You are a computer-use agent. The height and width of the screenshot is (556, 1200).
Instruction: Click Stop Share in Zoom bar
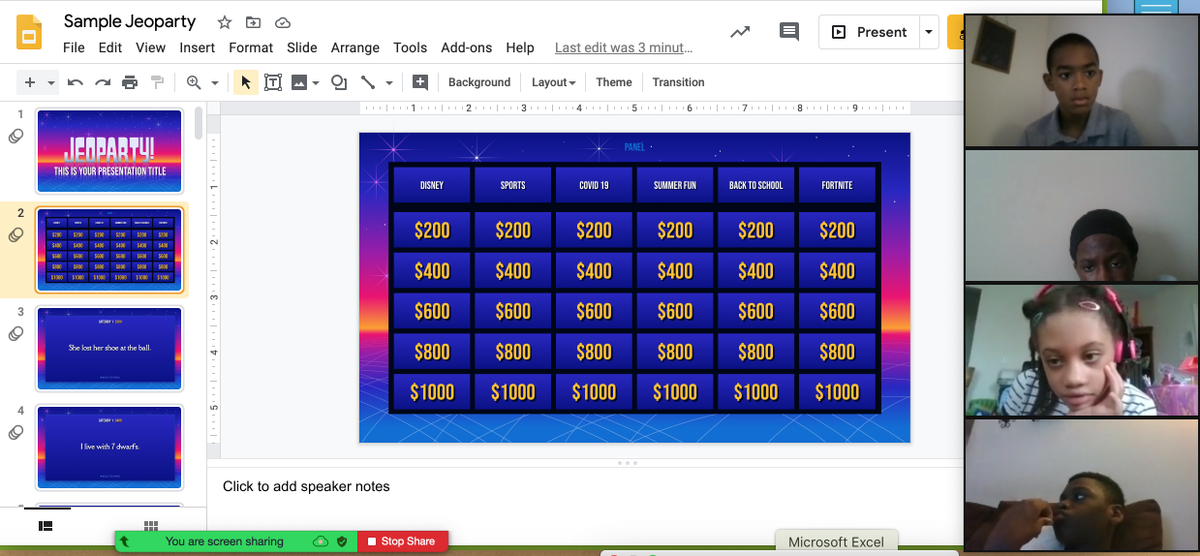402,541
